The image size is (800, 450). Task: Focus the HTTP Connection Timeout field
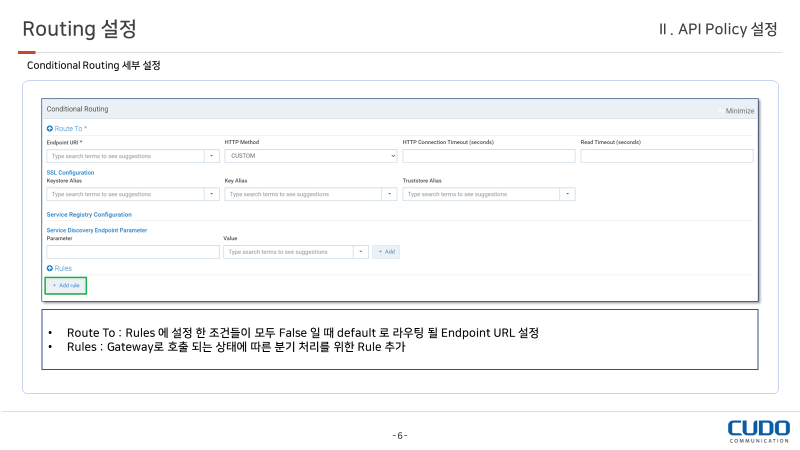[x=489, y=156]
